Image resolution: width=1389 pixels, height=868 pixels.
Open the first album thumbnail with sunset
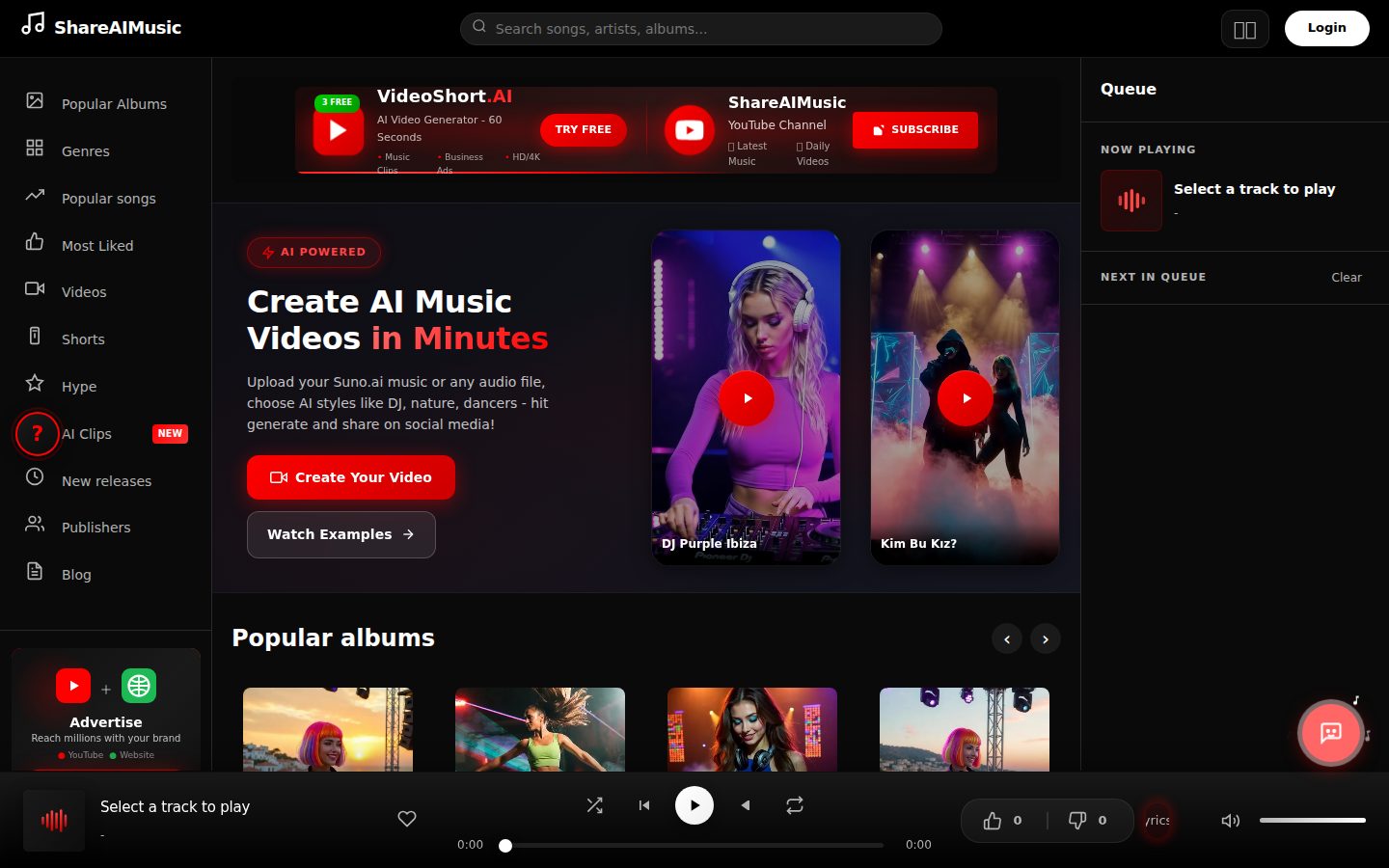328,729
